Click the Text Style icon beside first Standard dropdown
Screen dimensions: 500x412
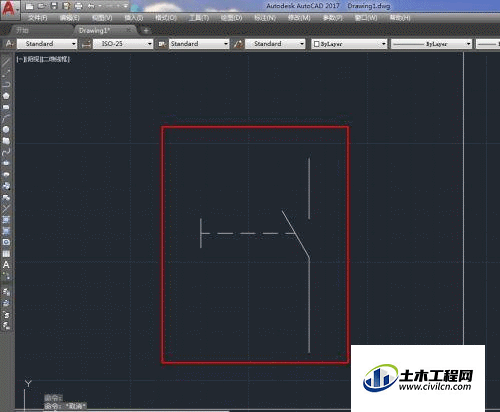tap(10, 44)
